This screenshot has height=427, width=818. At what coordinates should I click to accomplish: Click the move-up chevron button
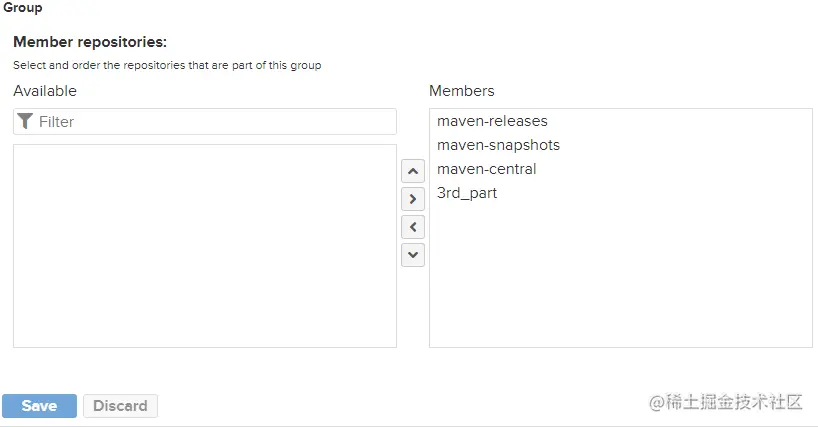413,171
